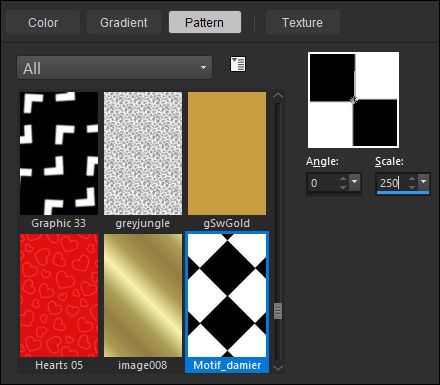The image size is (440, 385).
Task: Click the list view options icon
Action: click(x=238, y=64)
